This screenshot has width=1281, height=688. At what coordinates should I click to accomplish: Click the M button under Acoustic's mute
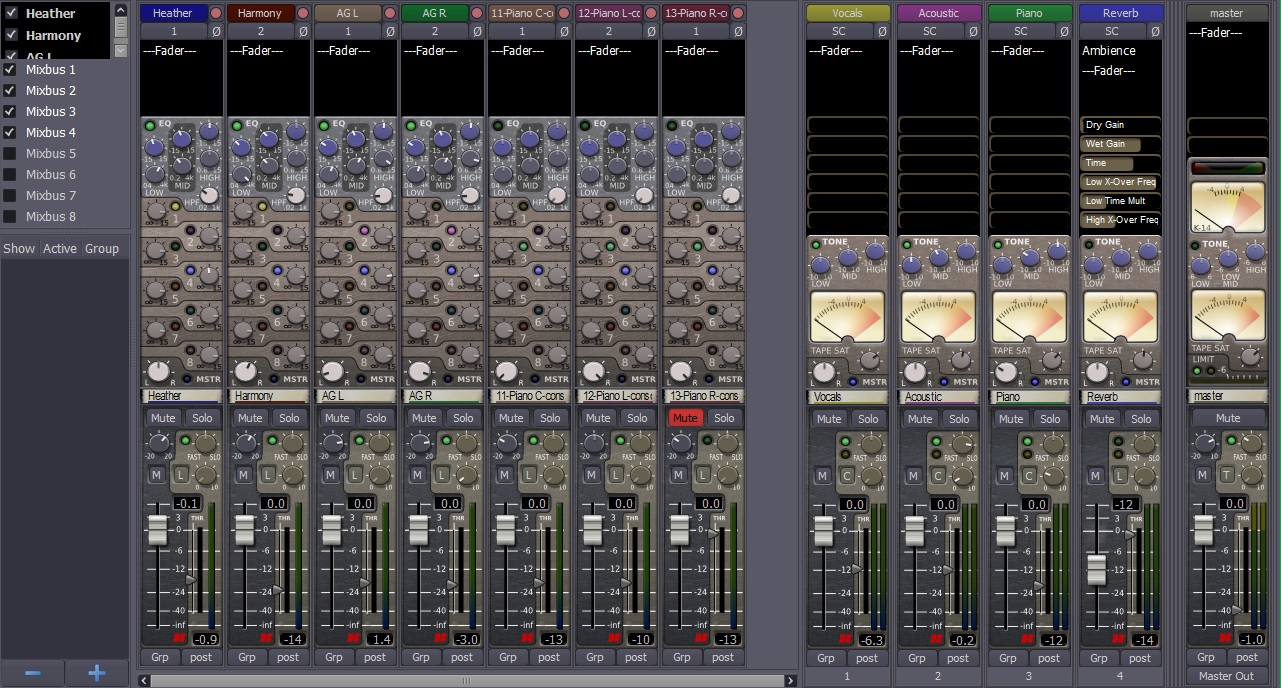click(912, 476)
